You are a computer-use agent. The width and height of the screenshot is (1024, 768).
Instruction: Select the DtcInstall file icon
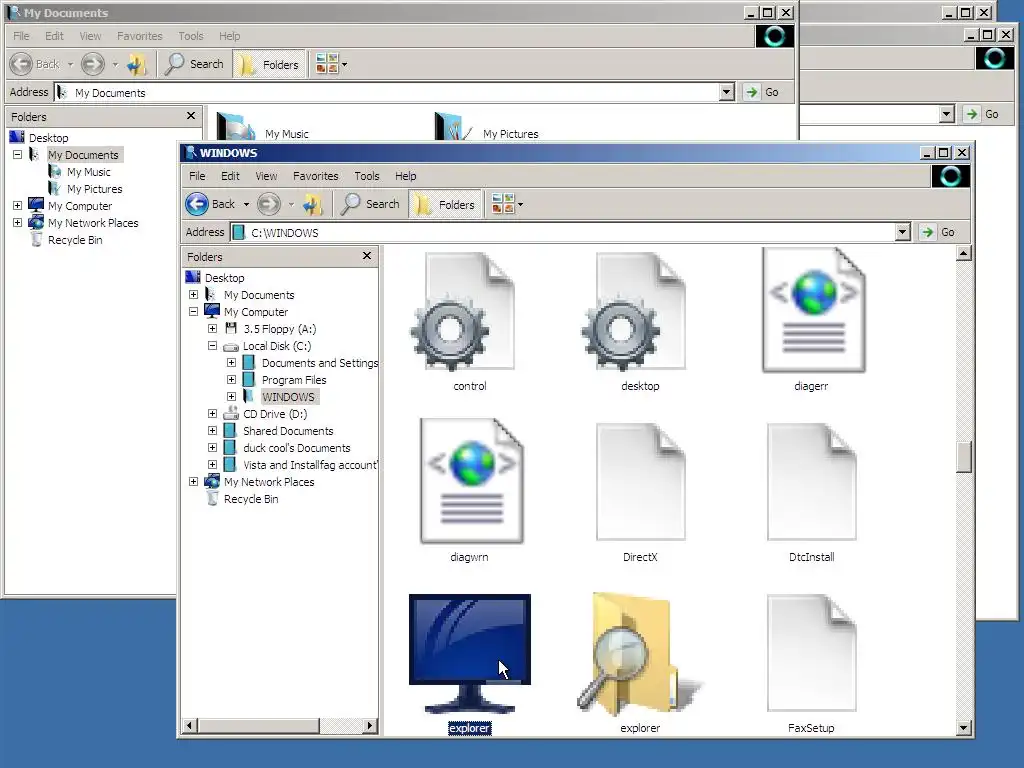point(812,482)
